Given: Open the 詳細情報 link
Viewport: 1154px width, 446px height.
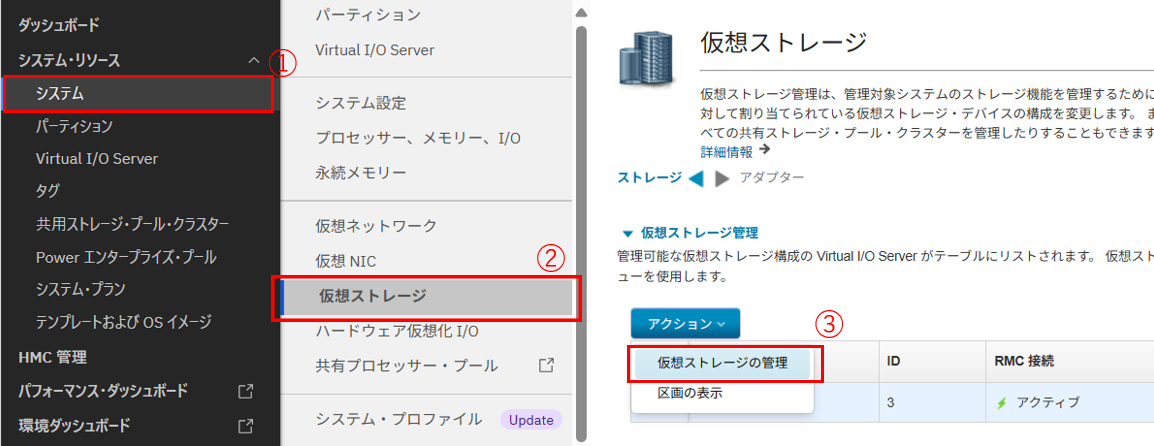Looking at the screenshot, I should click(726, 152).
